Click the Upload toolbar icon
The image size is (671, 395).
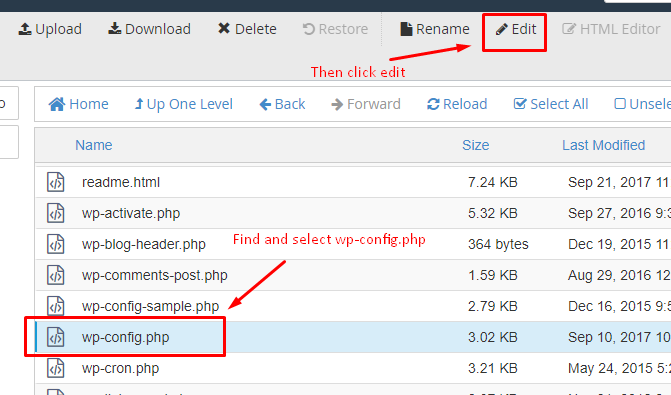click(25, 29)
